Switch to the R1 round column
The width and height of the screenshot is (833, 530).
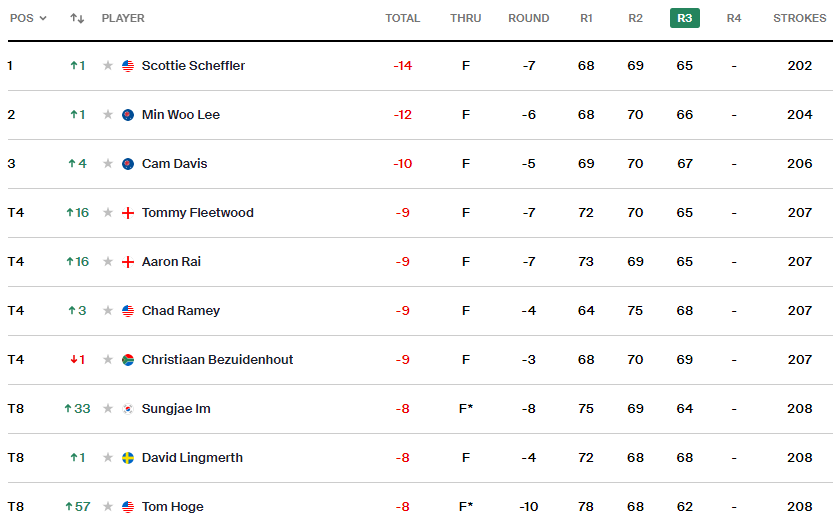586,18
